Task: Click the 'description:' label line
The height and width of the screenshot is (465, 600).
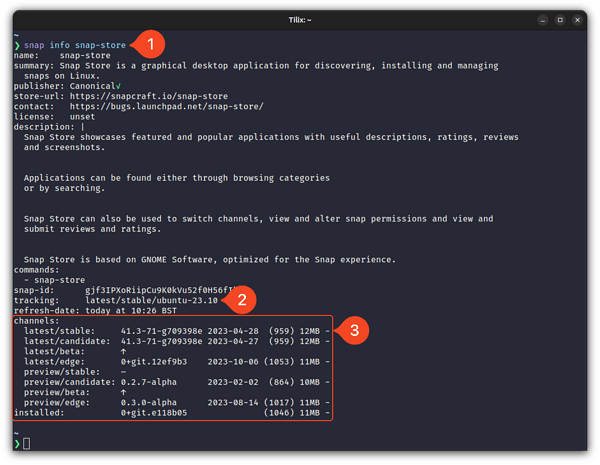Action: 49,127
